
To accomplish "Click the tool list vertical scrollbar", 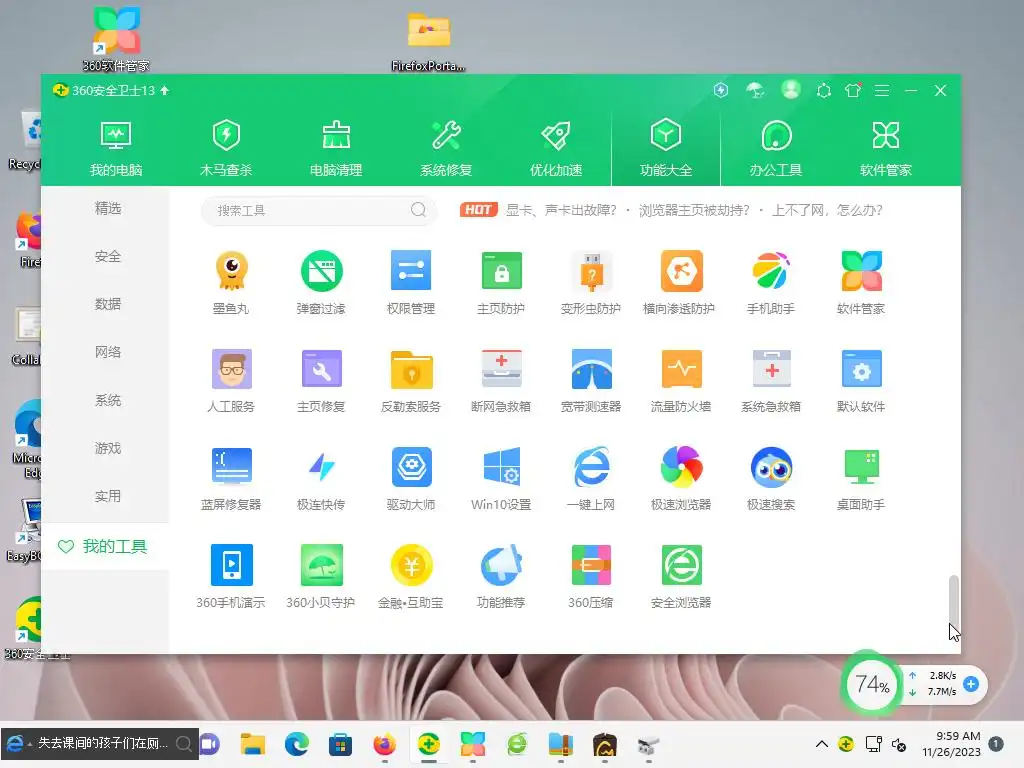I will tap(953, 601).
